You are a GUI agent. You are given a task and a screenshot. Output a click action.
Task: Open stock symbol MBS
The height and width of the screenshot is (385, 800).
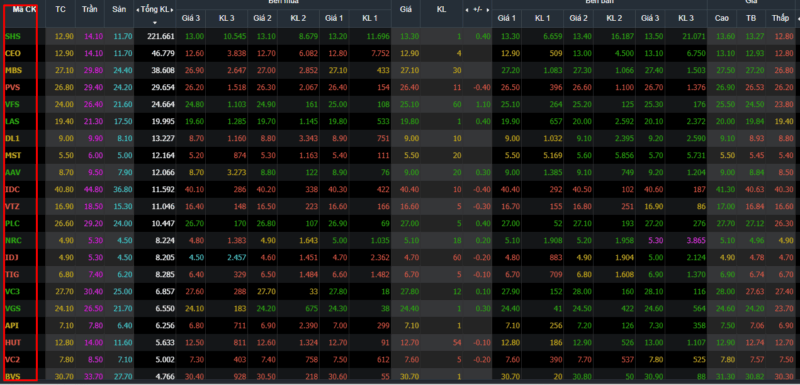(13, 70)
